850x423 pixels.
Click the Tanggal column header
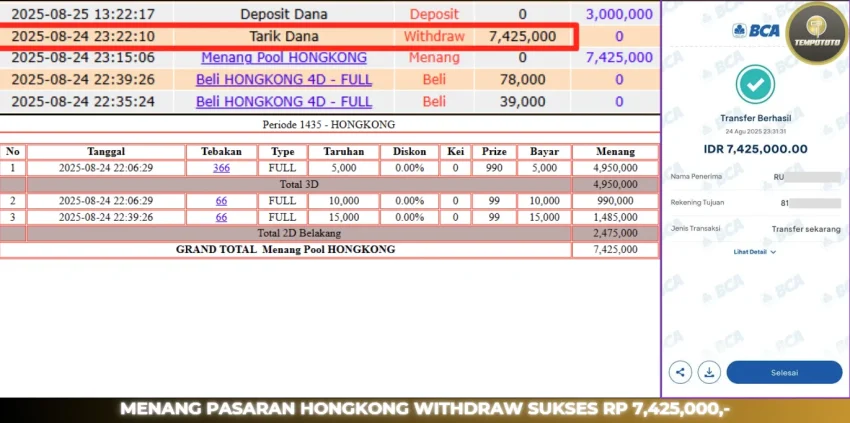[x=106, y=152]
